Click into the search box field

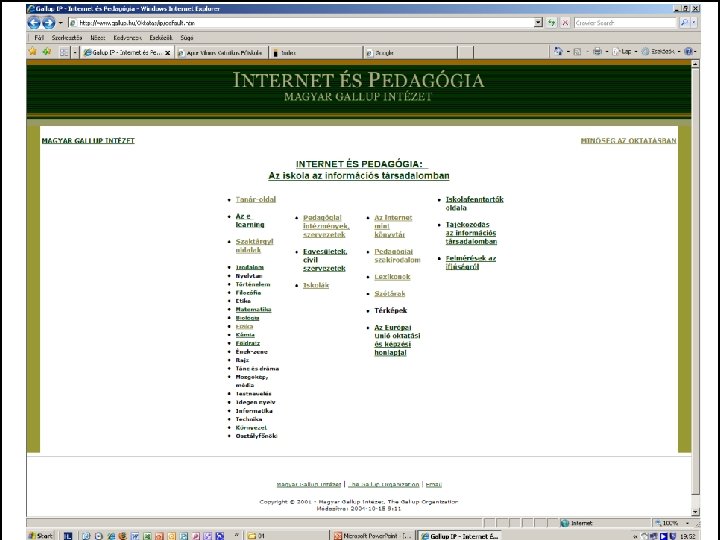pos(625,22)
